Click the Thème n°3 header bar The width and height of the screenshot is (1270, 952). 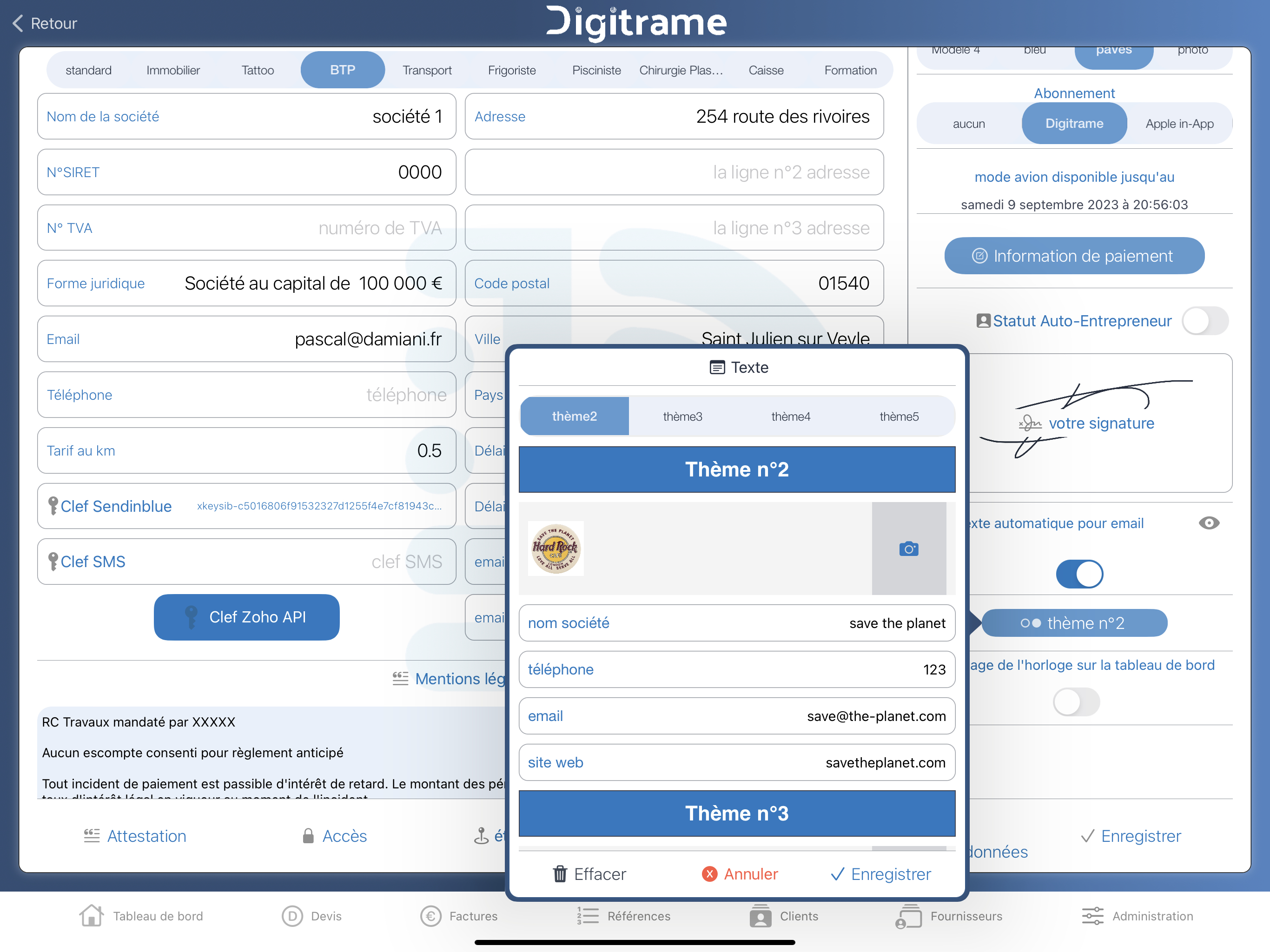737,813
